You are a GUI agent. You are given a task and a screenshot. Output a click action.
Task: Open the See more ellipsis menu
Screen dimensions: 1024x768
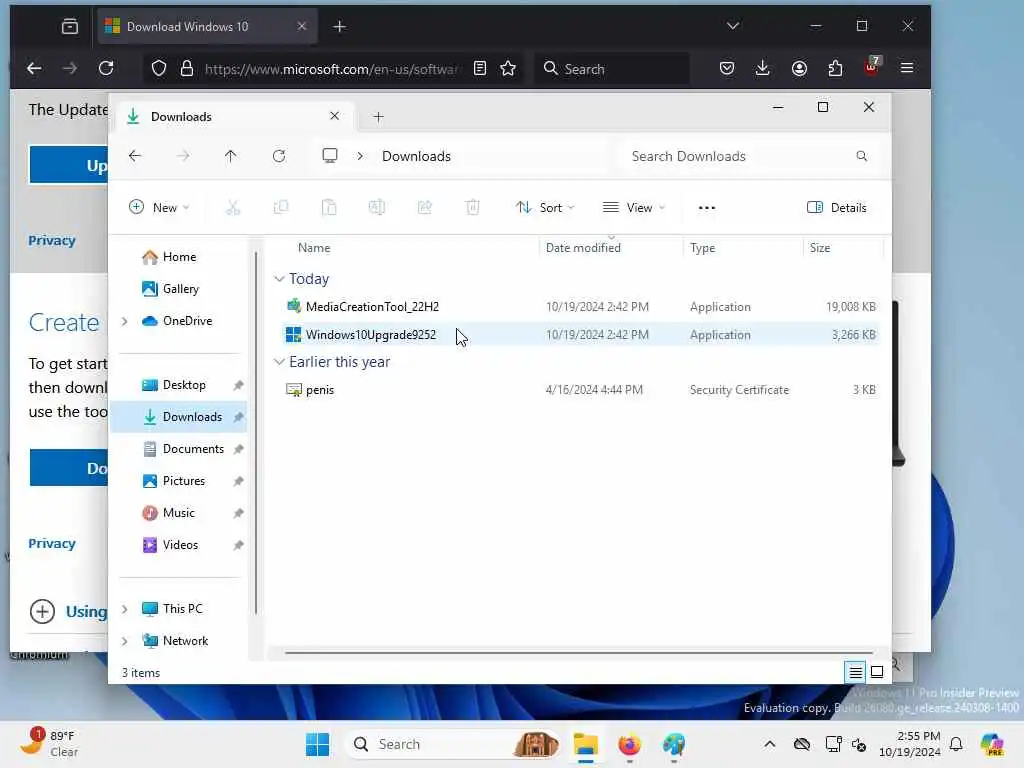click(707, 208)
